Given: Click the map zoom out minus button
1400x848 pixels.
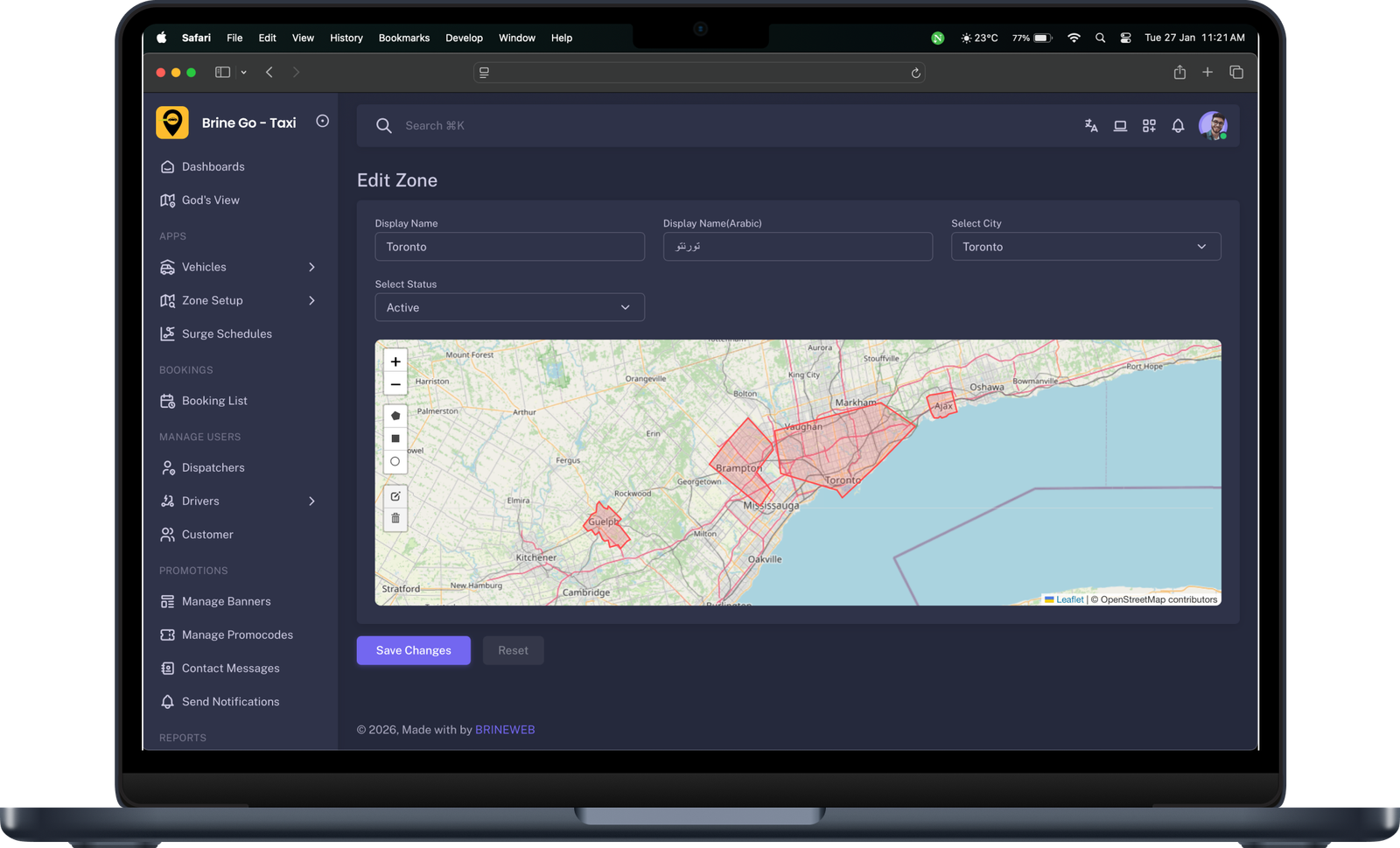Looking at the screenshot, I should point(395,384).
